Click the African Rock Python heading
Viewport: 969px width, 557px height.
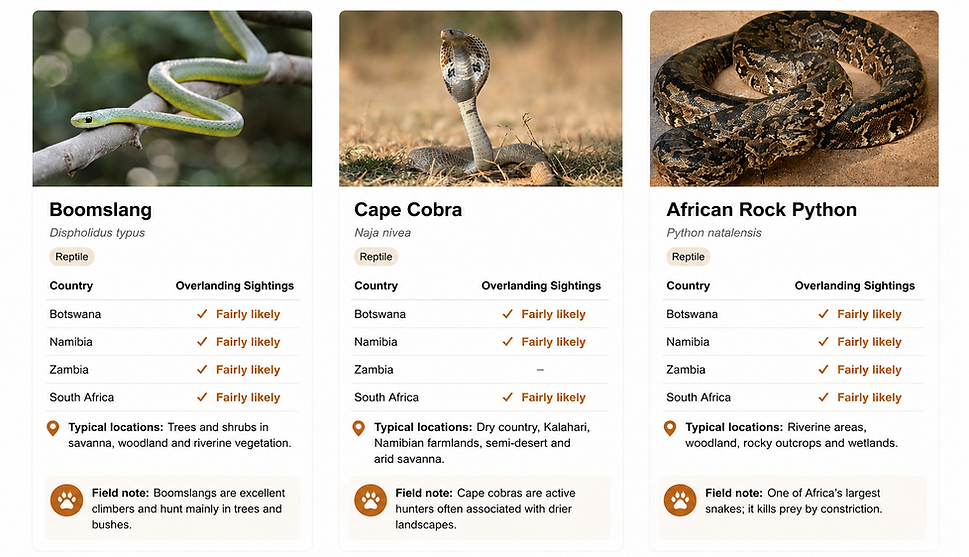coord(761,210)
